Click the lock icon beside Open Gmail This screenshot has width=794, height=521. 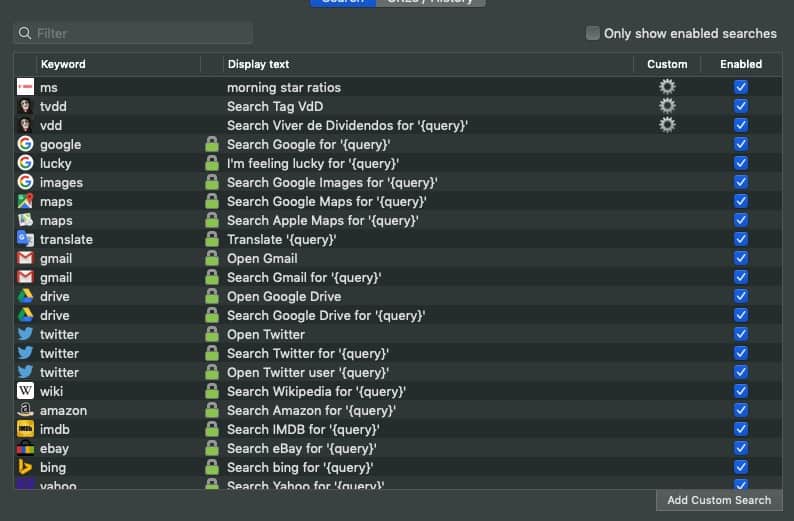[x=211, y=258]
